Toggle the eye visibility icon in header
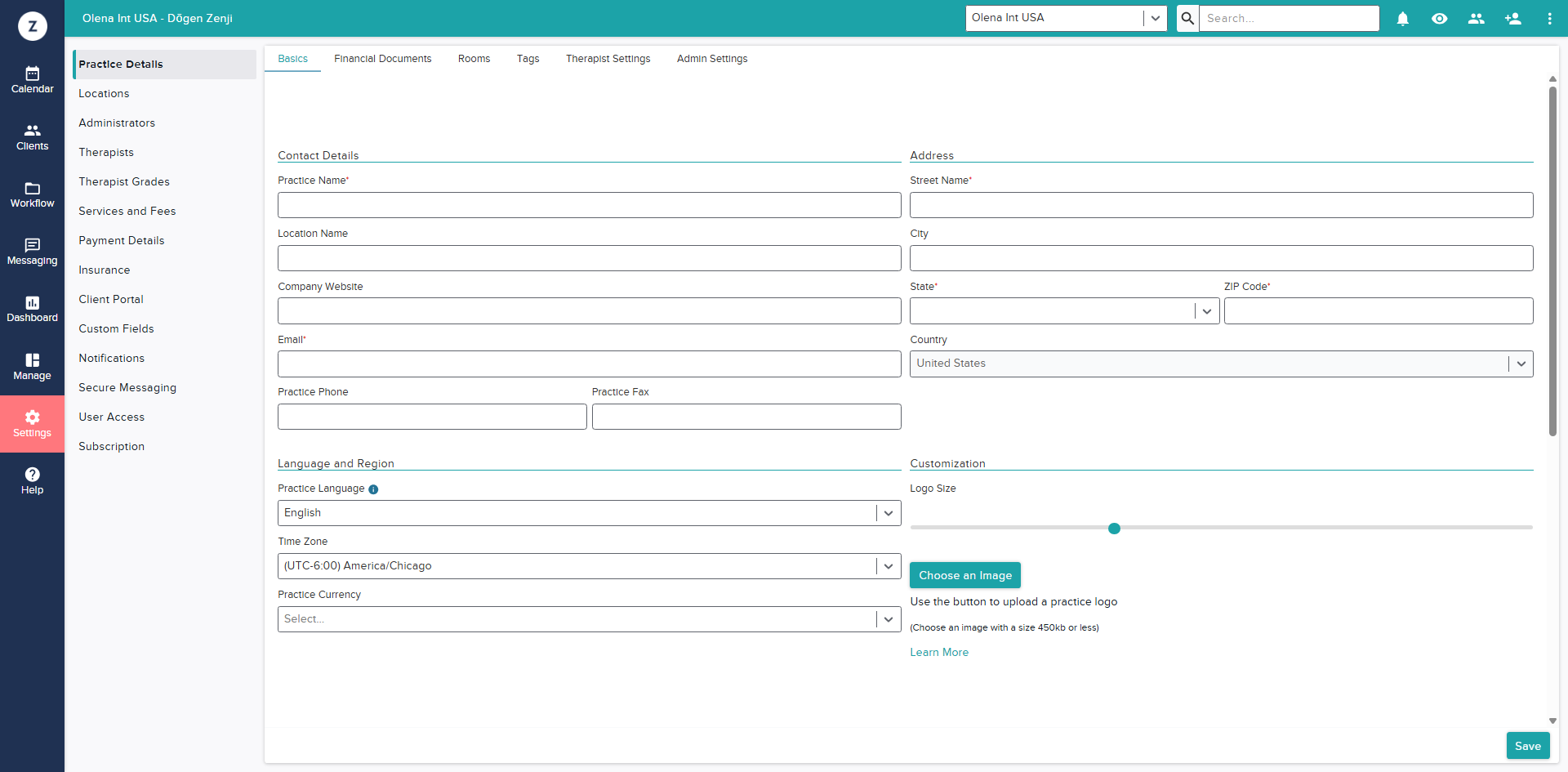Image resolution: width=1568 pixels, height=772 pixels. [x=1439, y=18]
